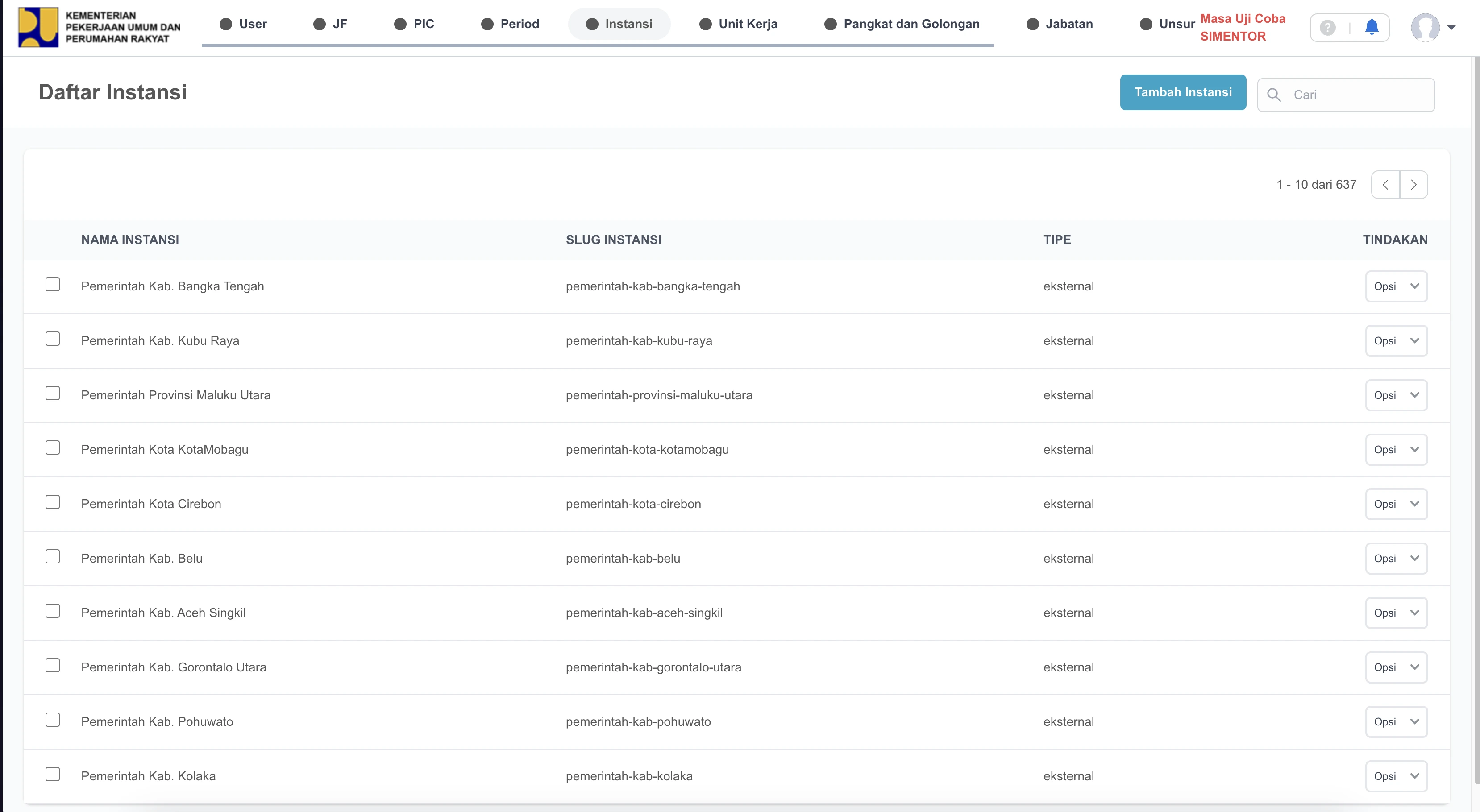The height and width of the screenshot is (812, 1480).
Task: Go to next page arrow
Action: click(x=1413, y=185)
